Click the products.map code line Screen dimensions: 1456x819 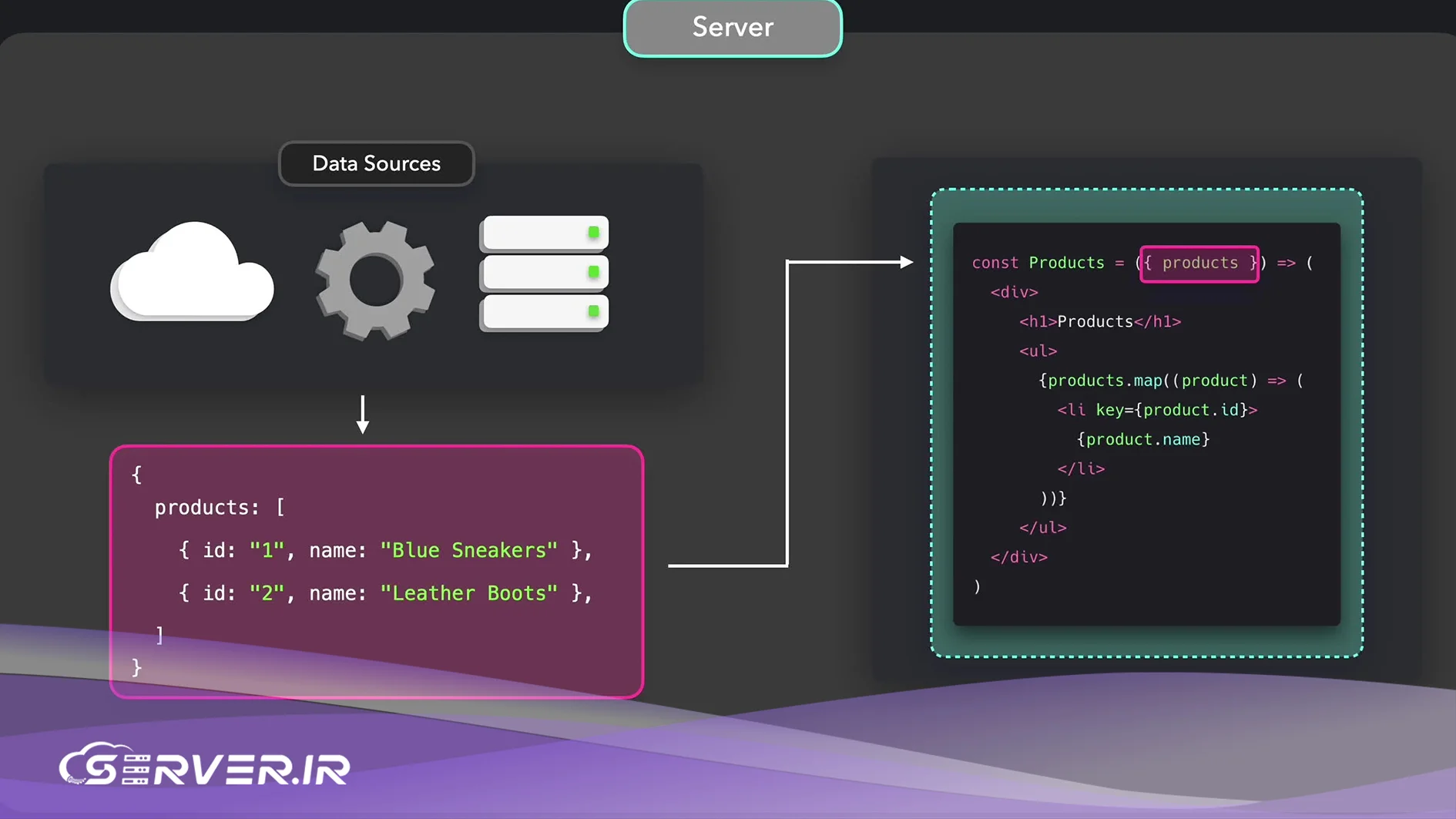click(x=1170, y=381)
